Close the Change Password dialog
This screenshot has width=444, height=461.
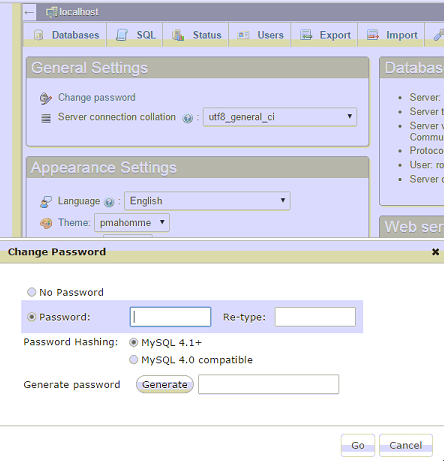[x=435, y=252]
